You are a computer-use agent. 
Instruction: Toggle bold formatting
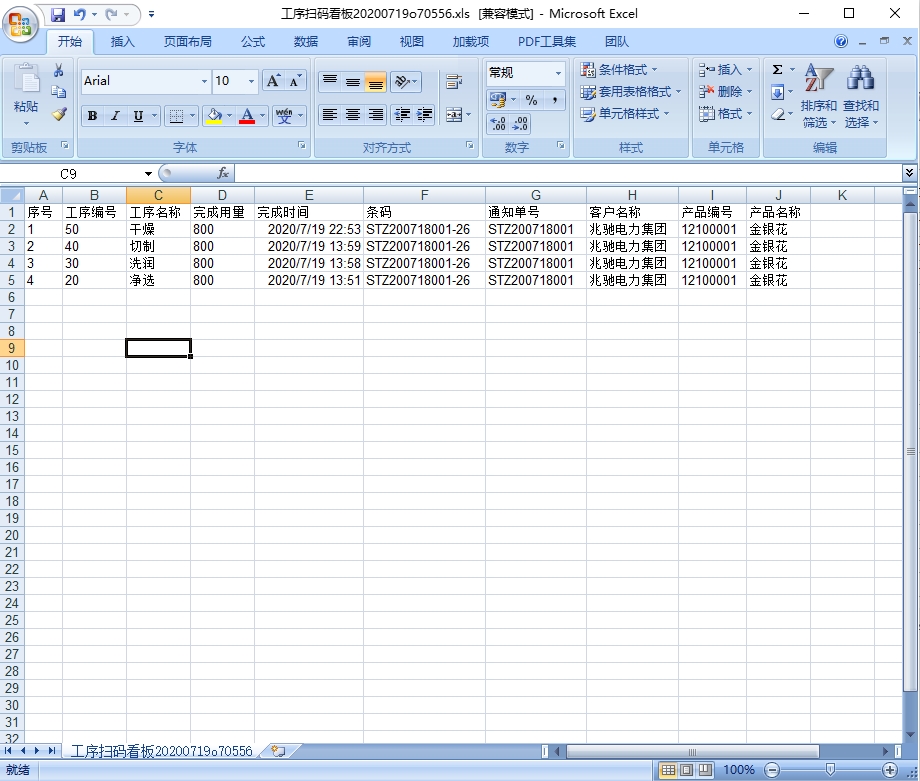[92, 116]
